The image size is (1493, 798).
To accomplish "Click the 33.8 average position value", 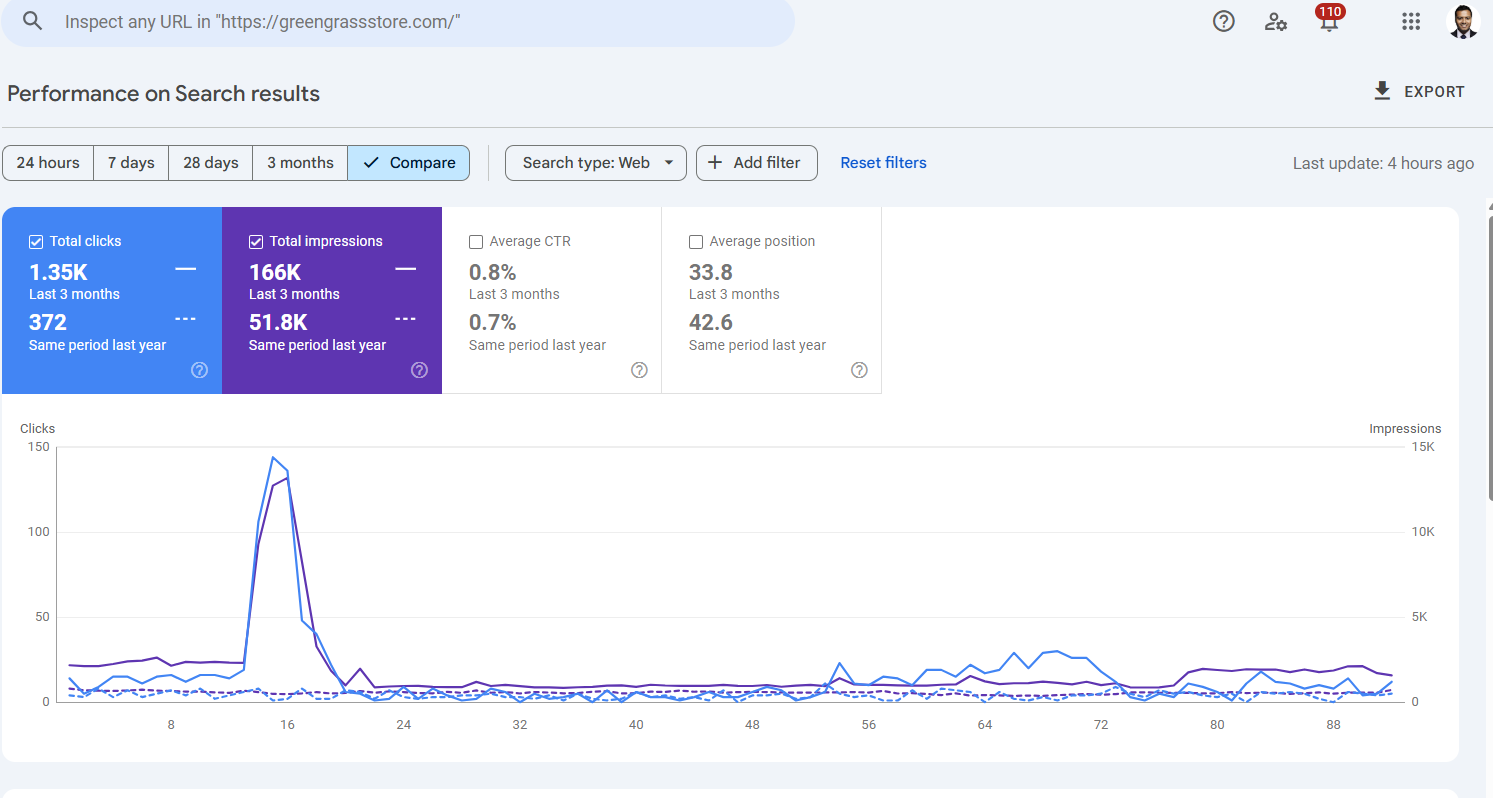I will coord(711,272).
